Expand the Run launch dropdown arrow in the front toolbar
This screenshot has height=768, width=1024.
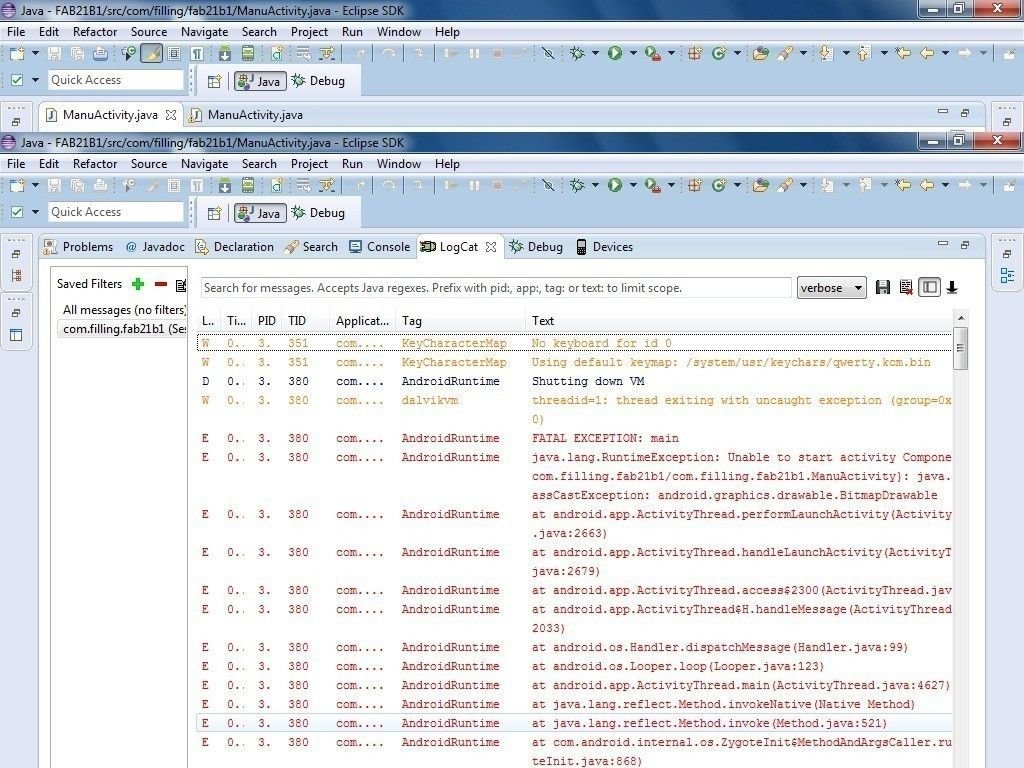click(x=633, y=185)
